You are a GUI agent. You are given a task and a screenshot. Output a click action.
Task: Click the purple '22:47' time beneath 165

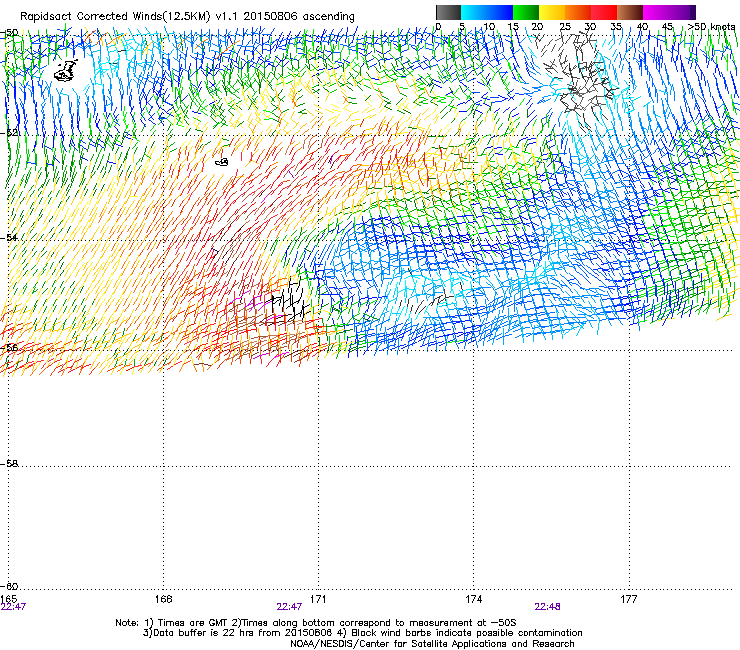pos(13,607)
